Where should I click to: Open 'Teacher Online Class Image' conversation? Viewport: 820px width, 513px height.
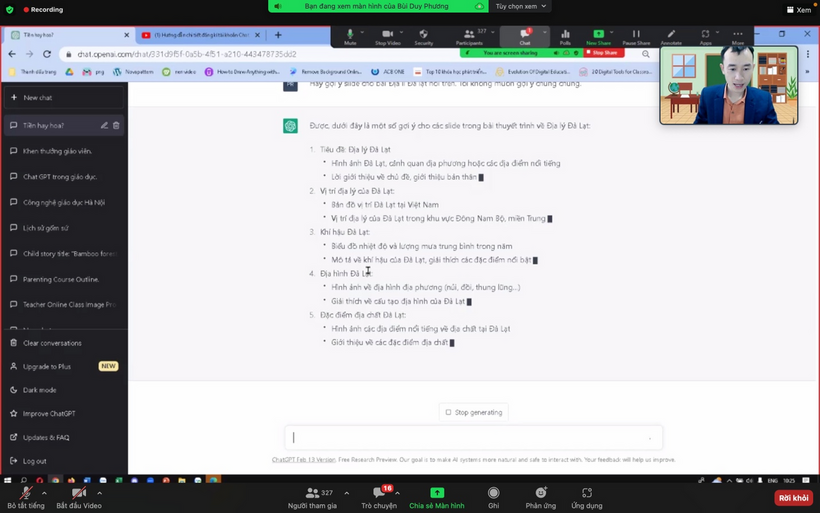[64, 304]
